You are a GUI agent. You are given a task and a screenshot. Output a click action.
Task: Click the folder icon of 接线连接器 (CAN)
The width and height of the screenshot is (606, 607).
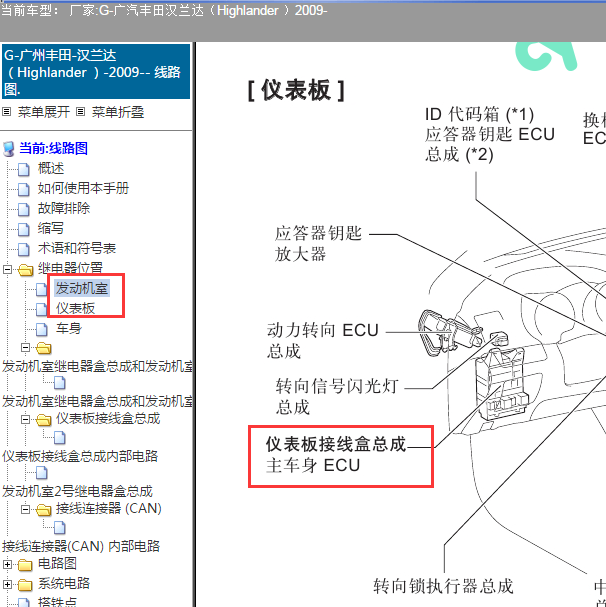(x=44, y=510)
